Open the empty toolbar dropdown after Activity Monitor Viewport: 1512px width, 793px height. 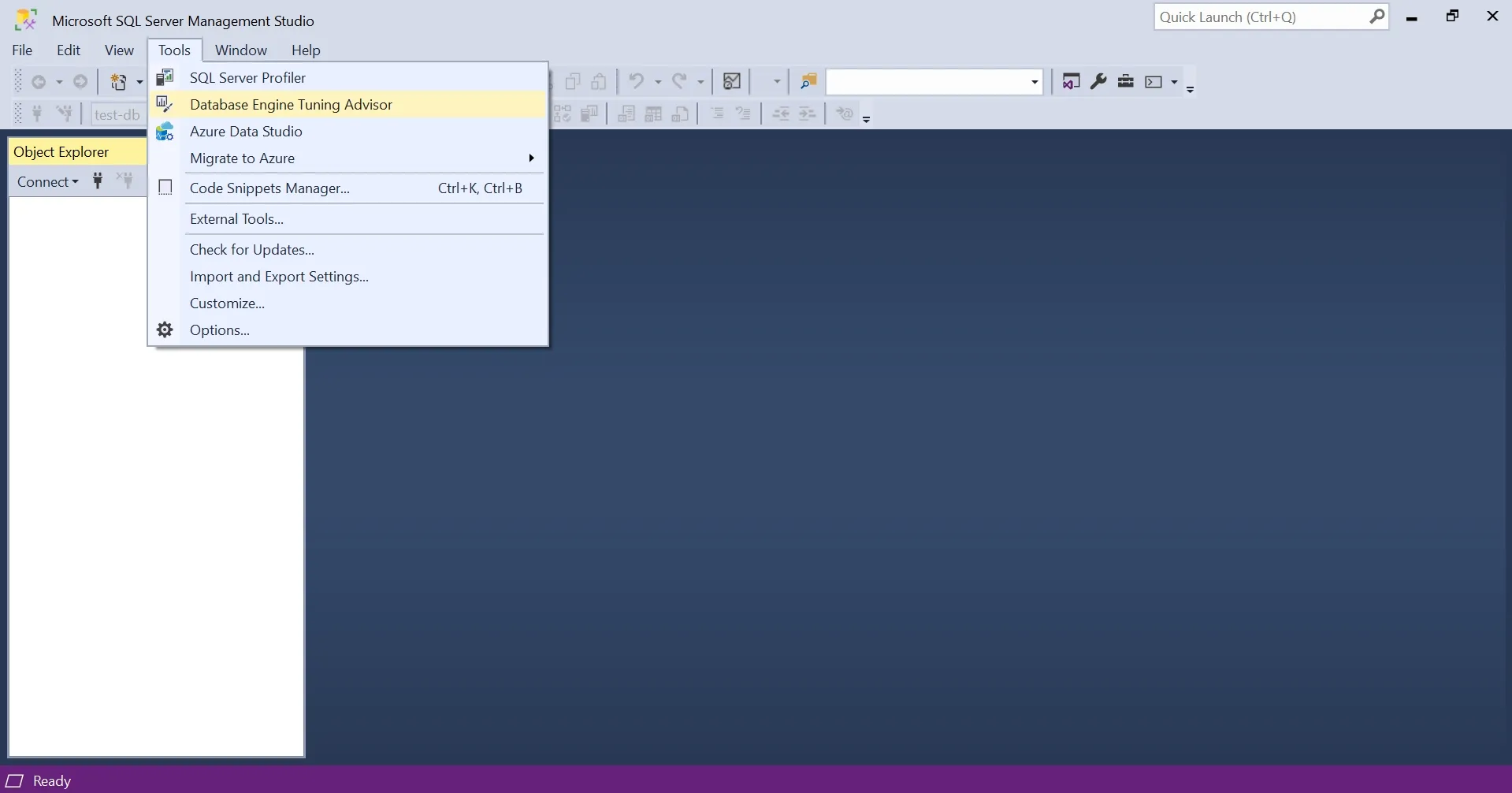tap(776, 81)
